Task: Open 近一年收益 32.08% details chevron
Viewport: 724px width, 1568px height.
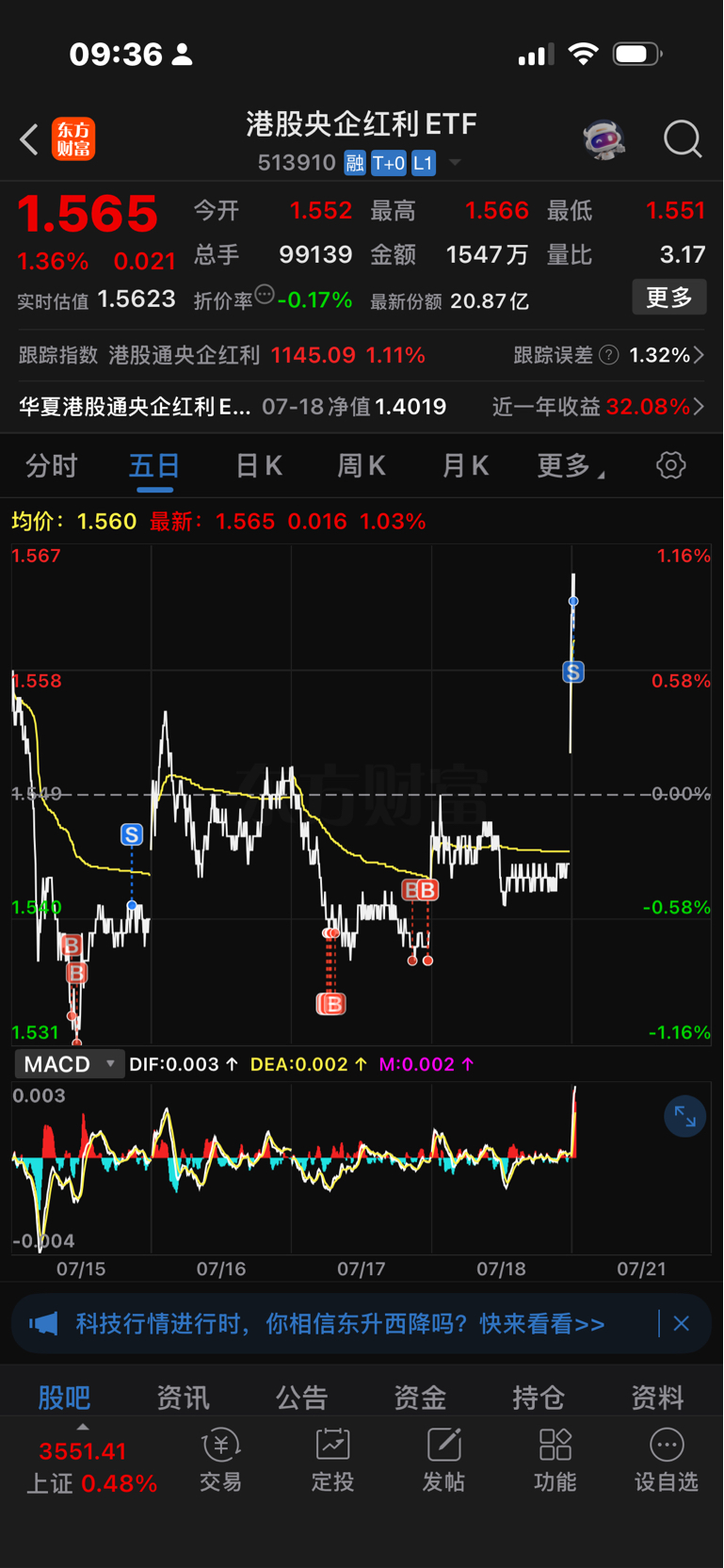Action: 699,407
